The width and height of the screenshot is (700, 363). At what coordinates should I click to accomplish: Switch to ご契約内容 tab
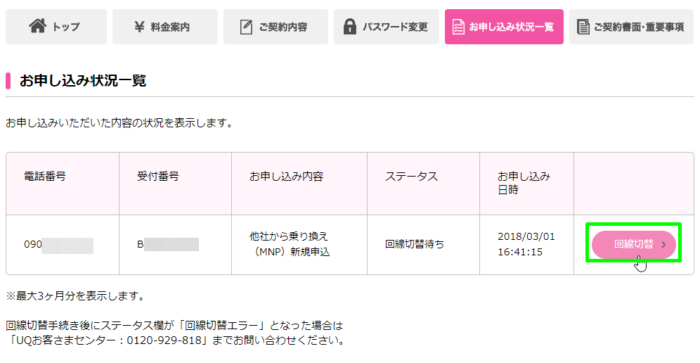[x=276, y=27]
